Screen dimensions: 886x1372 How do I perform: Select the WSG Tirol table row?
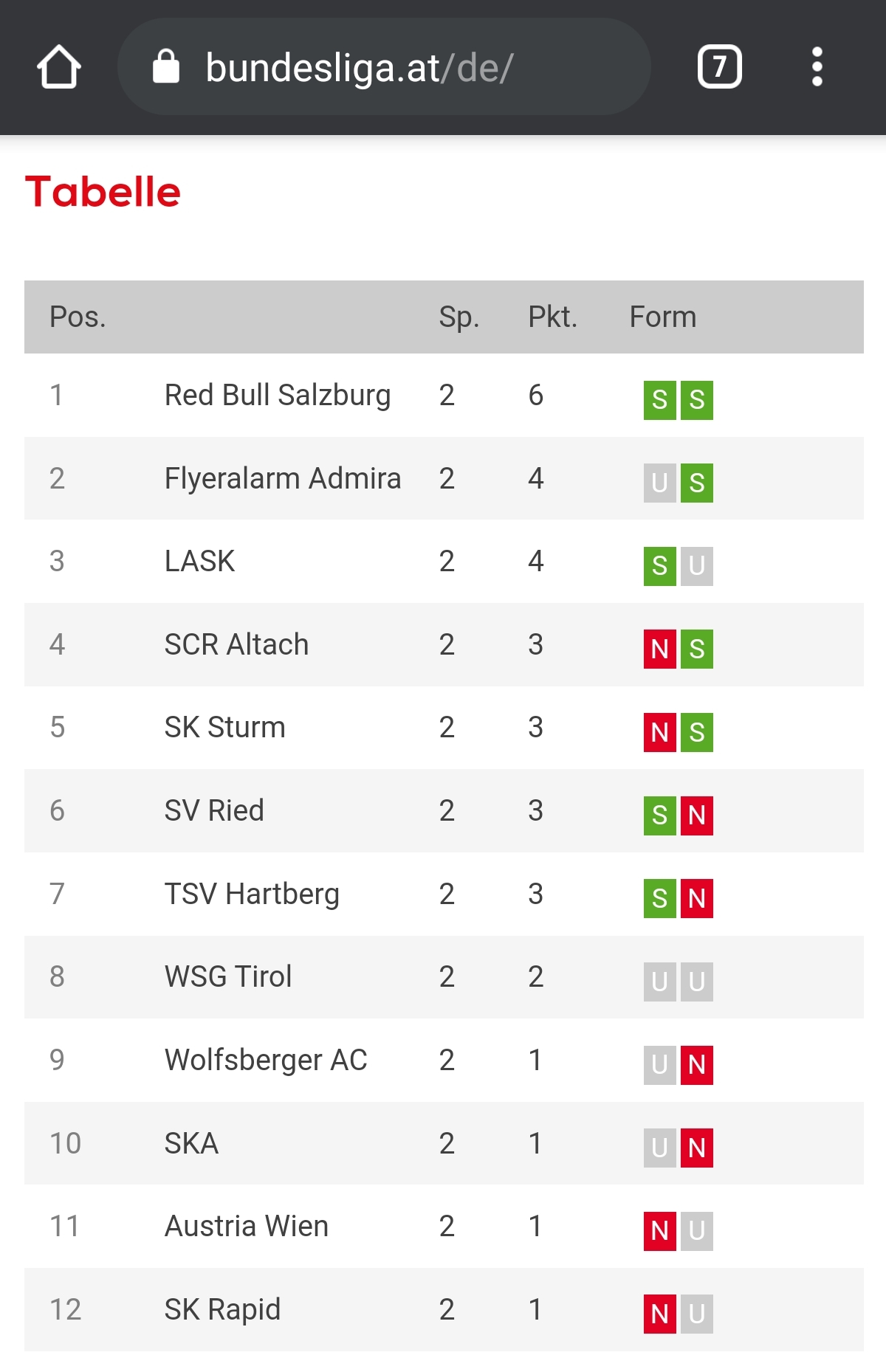tap(444, 977)
